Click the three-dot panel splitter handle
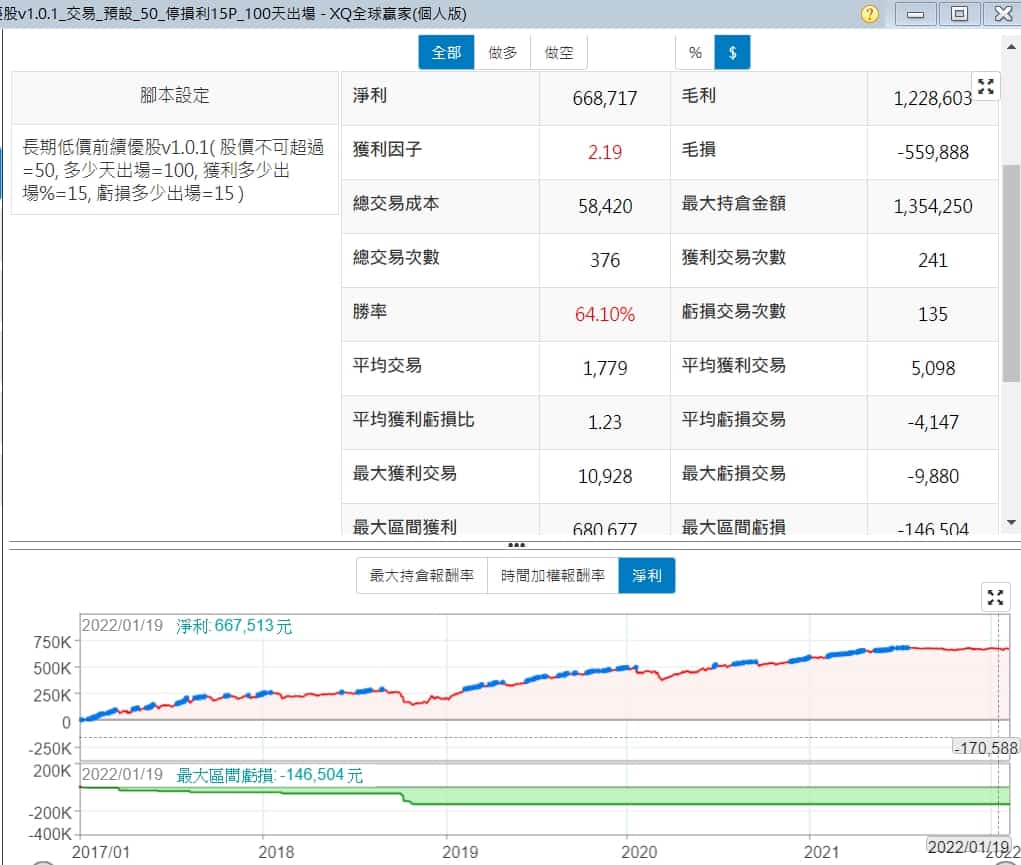Viewport: 1021px width, 865px height. pos(516,545)
